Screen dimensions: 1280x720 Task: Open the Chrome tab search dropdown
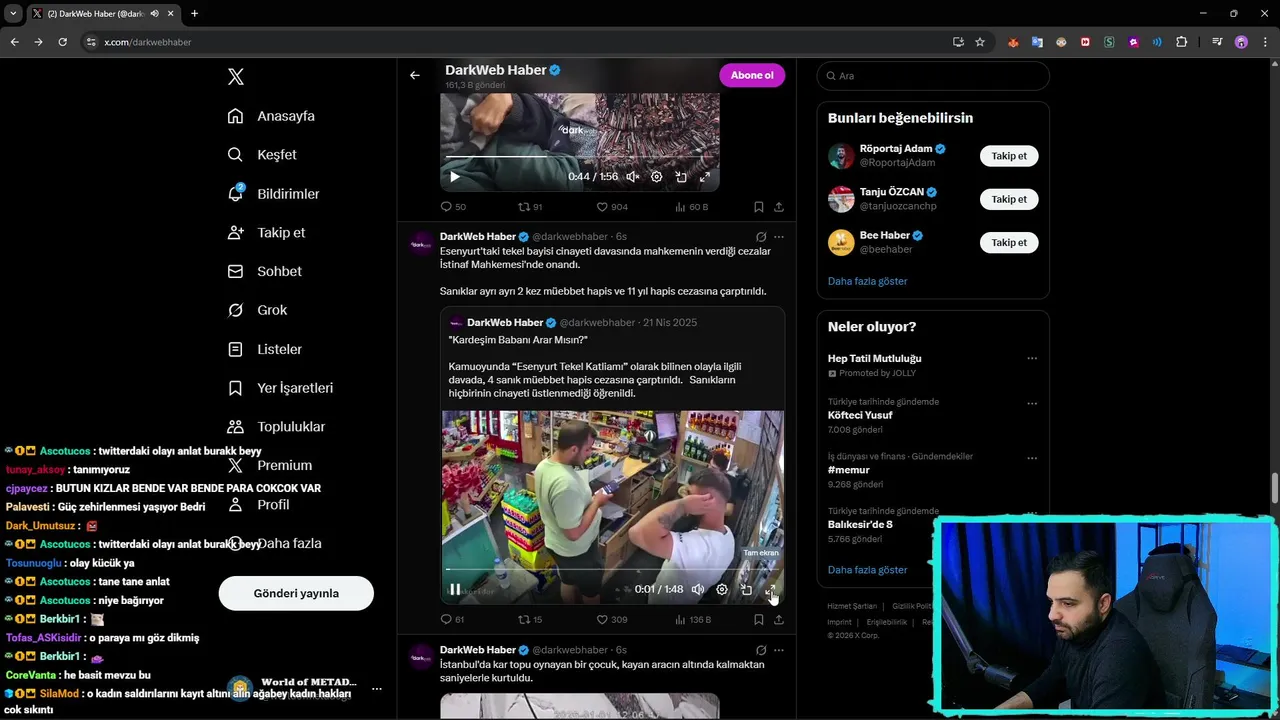[13, 13]
